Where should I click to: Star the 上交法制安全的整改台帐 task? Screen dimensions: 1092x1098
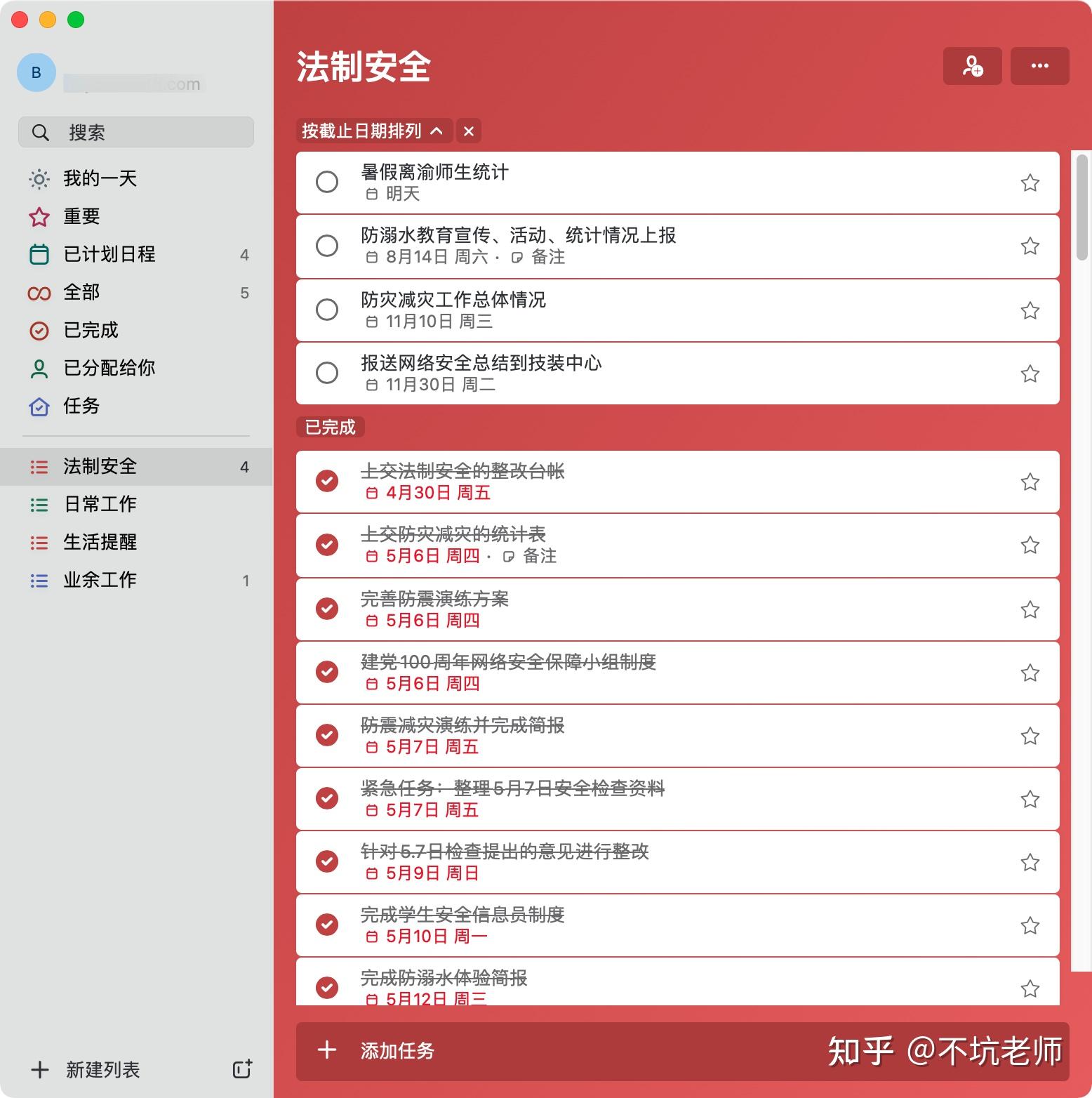[1030, 482]
